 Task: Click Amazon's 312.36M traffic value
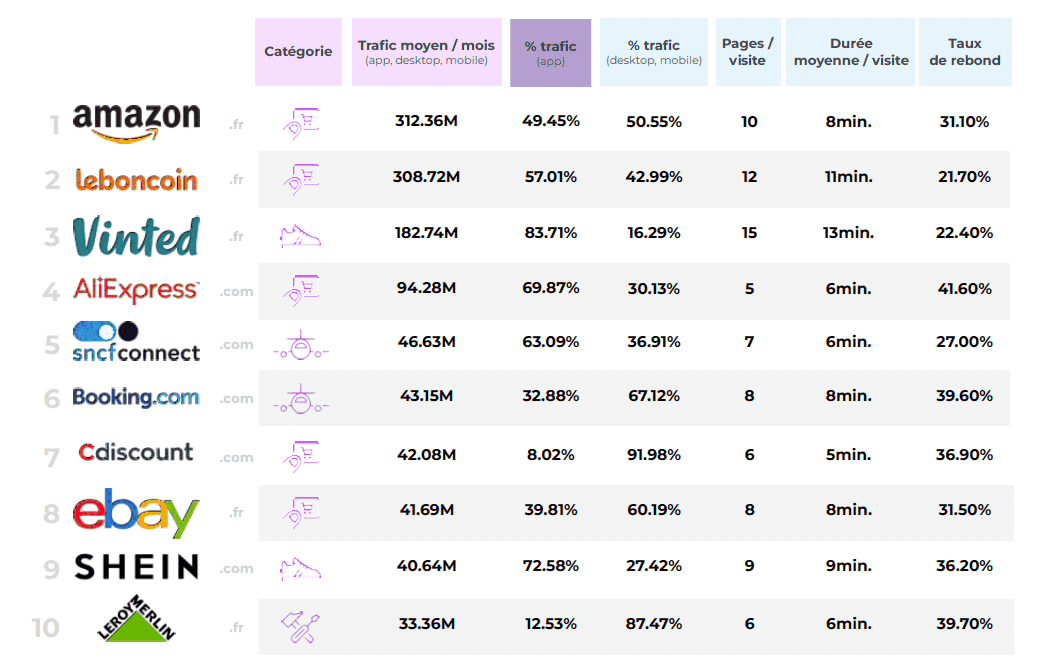pos(426,122)
